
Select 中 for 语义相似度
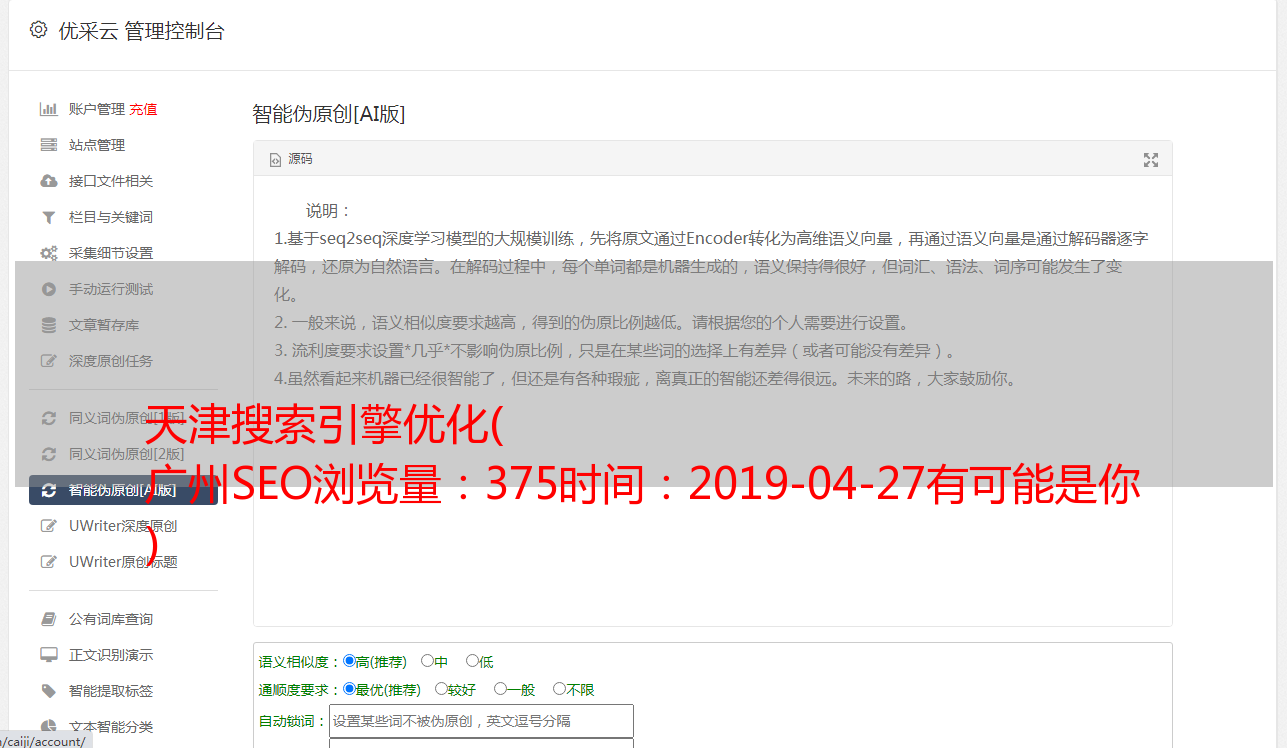pos(427,661)
